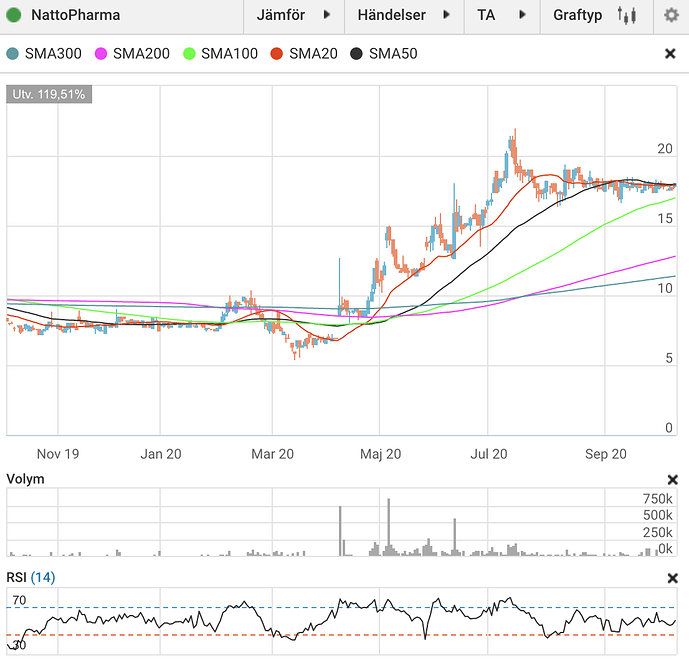
Task: Click the price level 10 label
Action: point(665,288)
